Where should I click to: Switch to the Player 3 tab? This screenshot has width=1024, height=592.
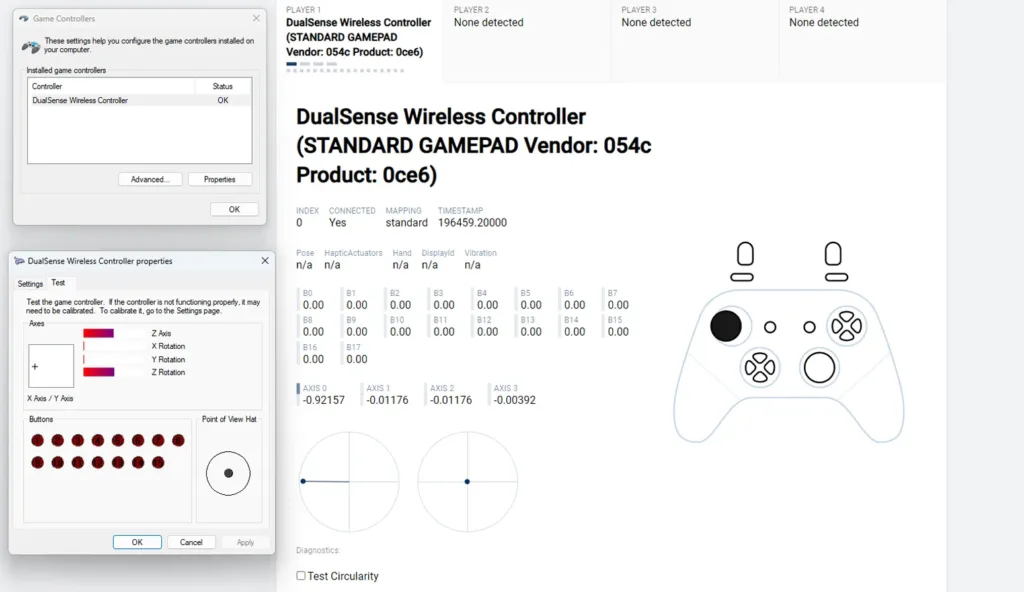[694, 39]
